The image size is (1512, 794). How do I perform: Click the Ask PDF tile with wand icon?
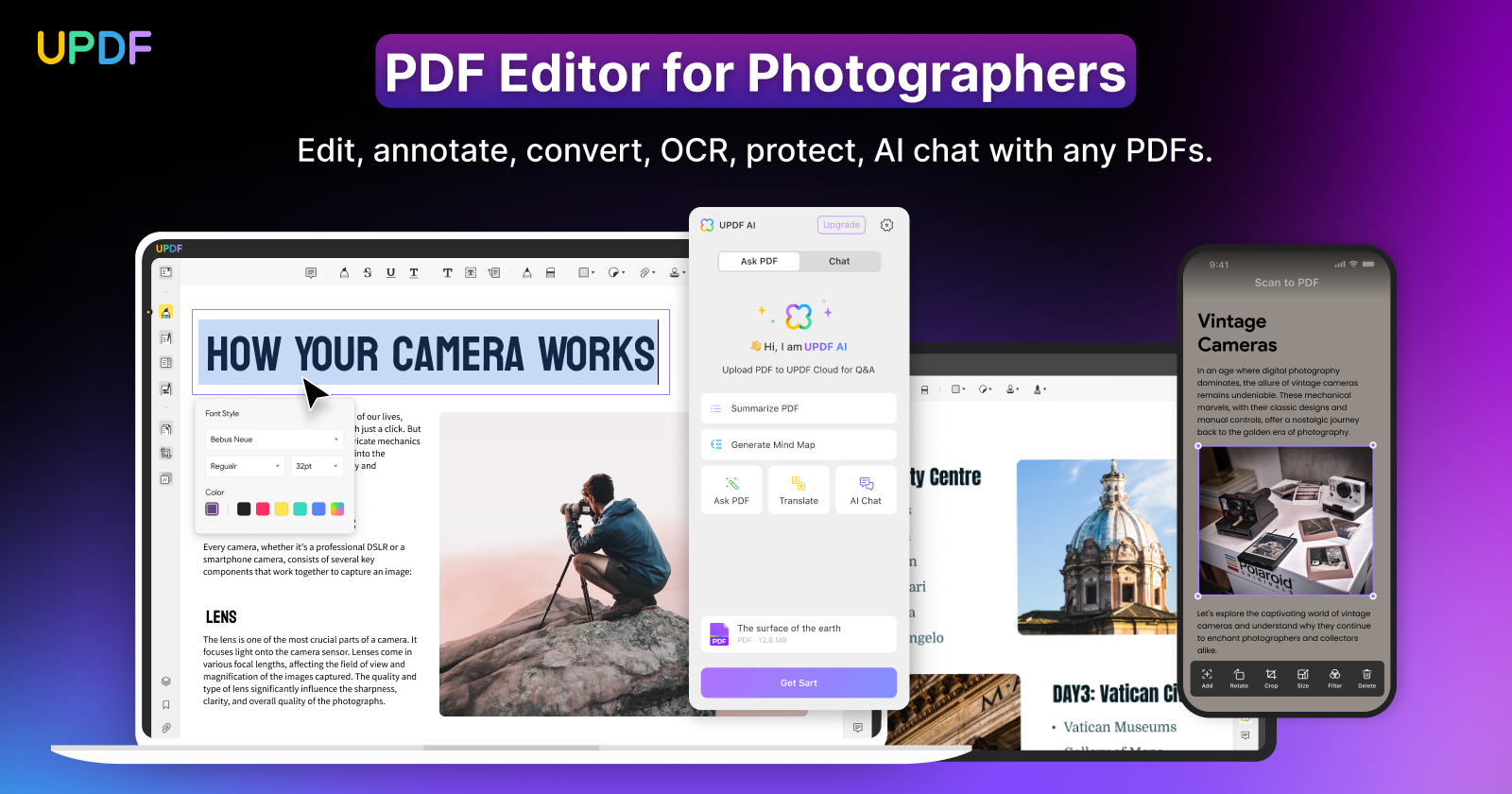(x=731, y=490)
